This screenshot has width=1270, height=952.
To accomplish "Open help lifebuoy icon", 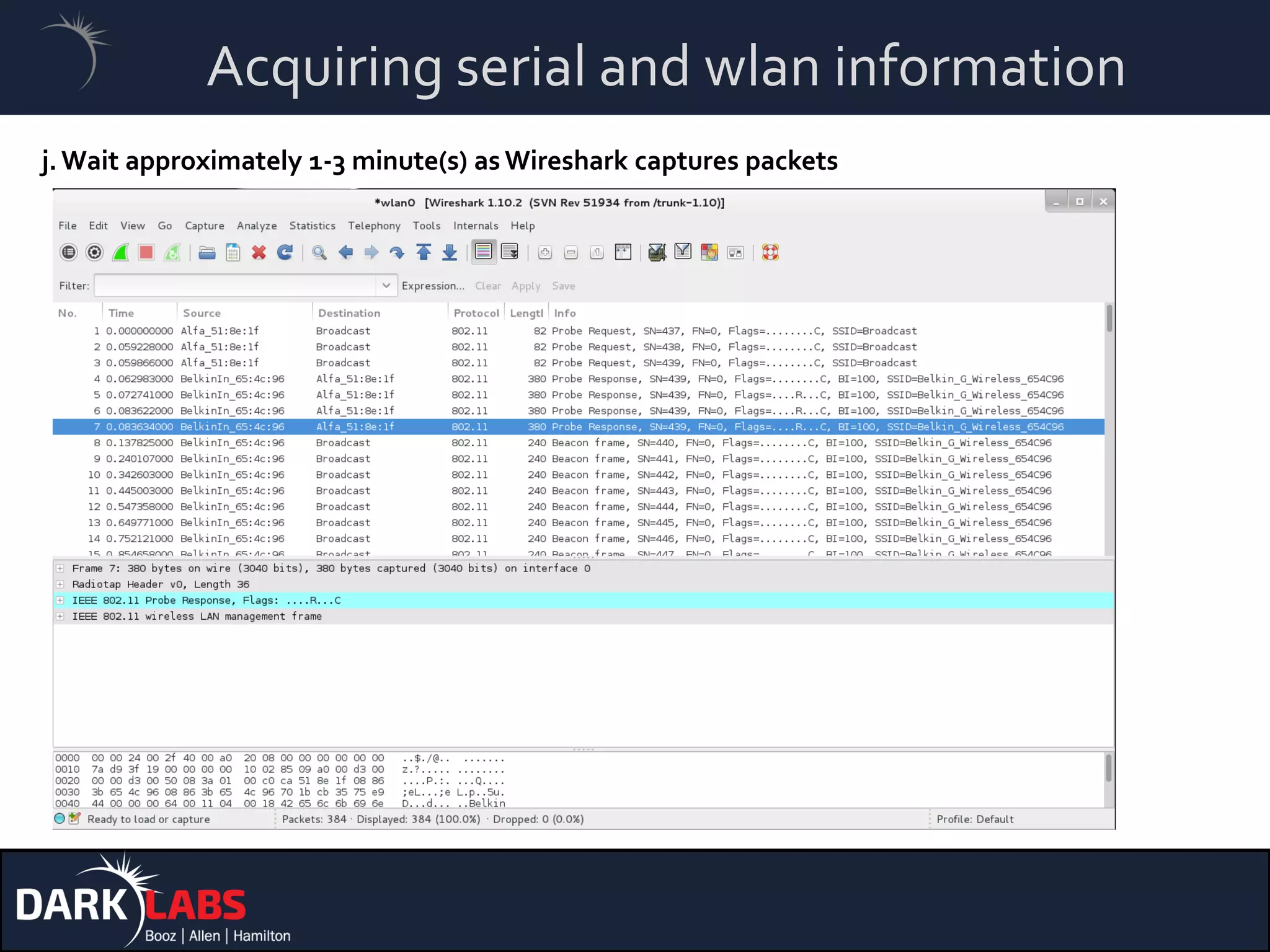I will [x=770, y=252].
